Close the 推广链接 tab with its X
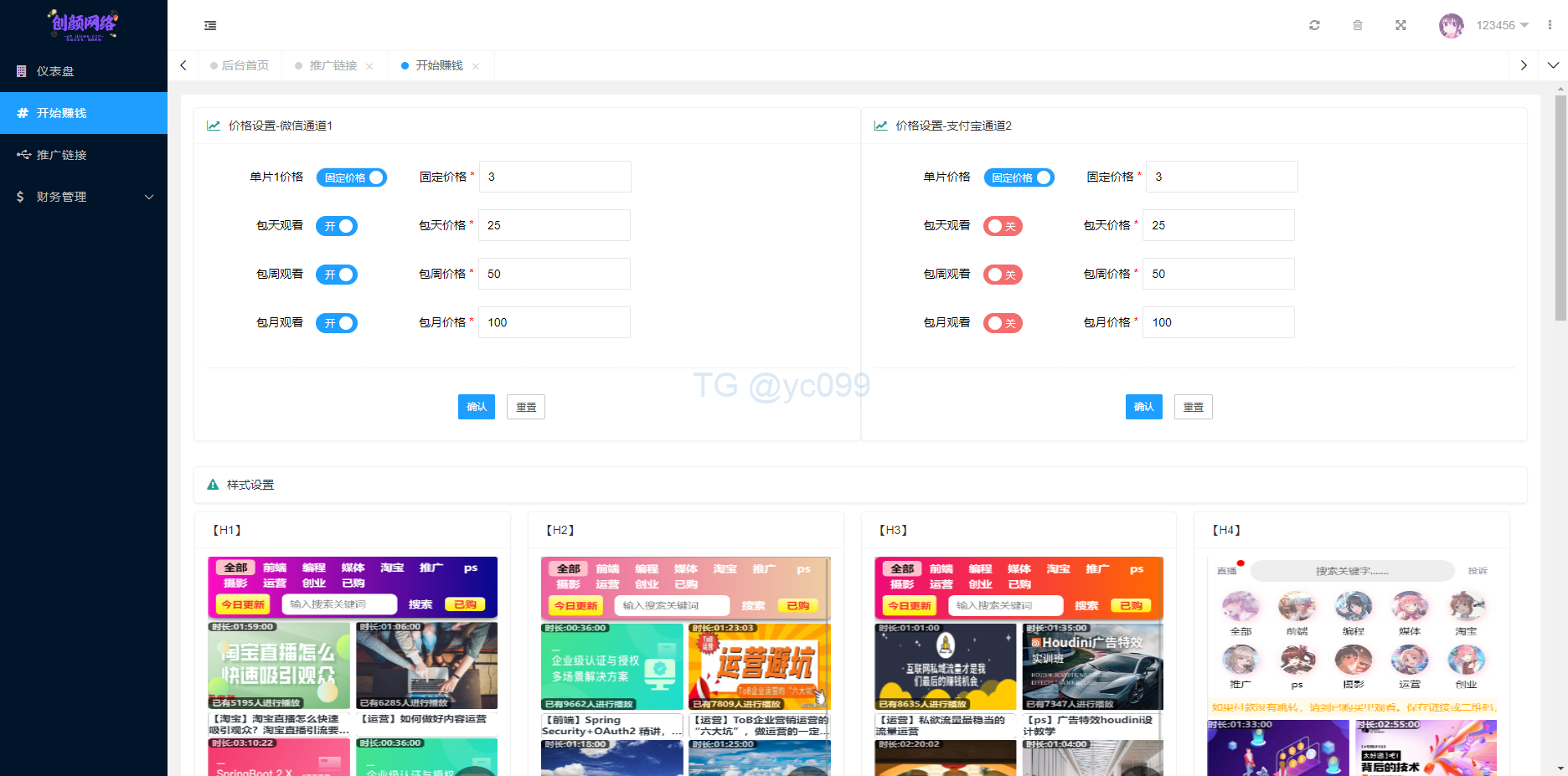 369,66
